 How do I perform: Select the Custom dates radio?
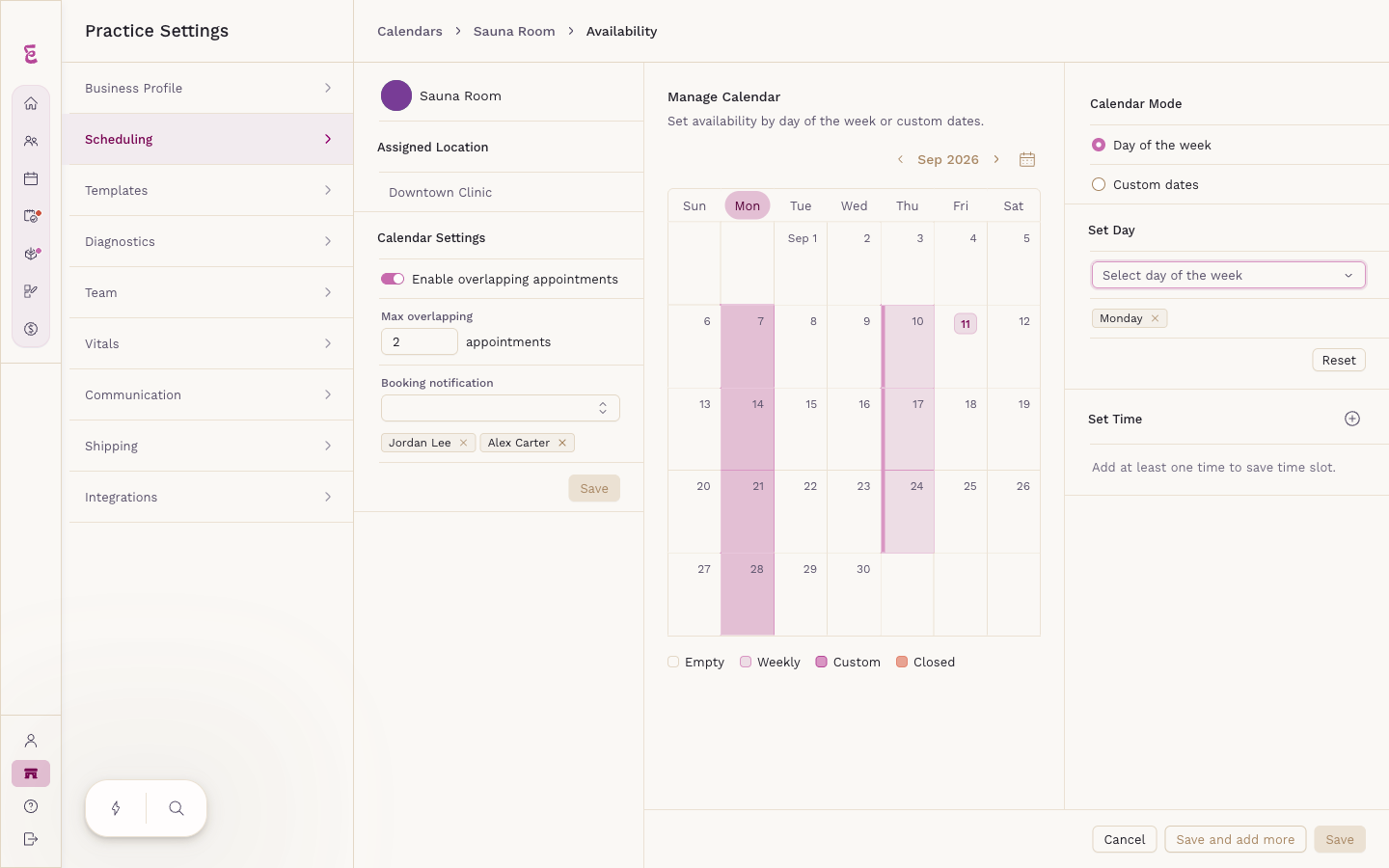click(1099, 184)
